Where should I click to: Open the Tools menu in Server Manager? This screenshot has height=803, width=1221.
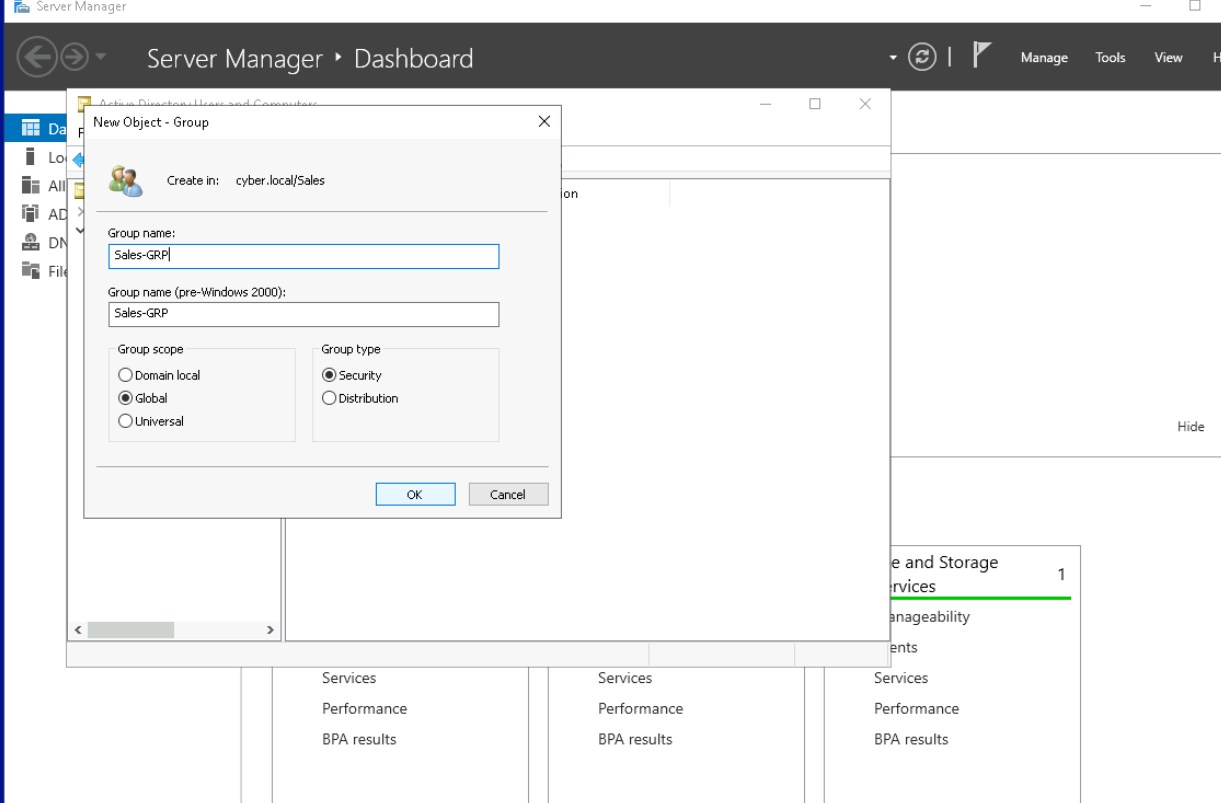[1110, 58]
